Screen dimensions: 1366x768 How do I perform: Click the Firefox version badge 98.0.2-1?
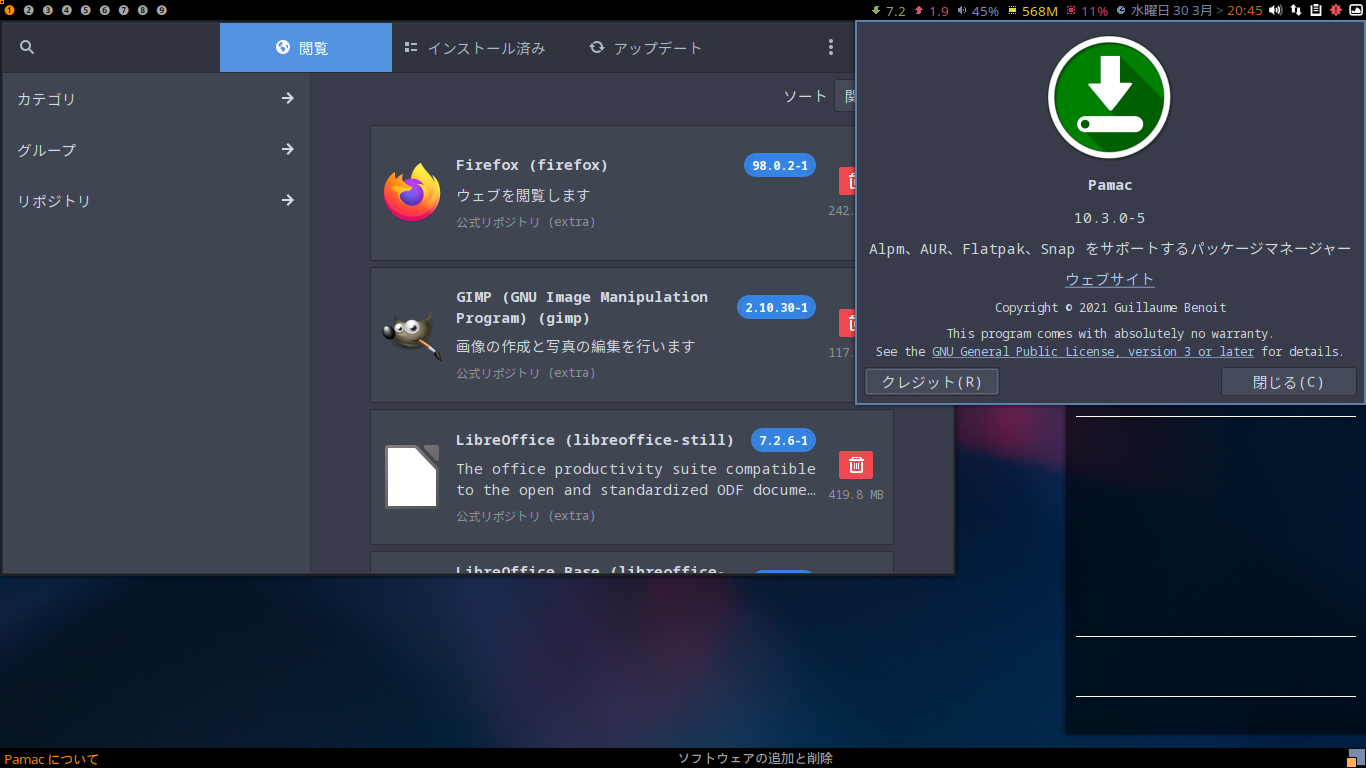[x=780, y=165]
